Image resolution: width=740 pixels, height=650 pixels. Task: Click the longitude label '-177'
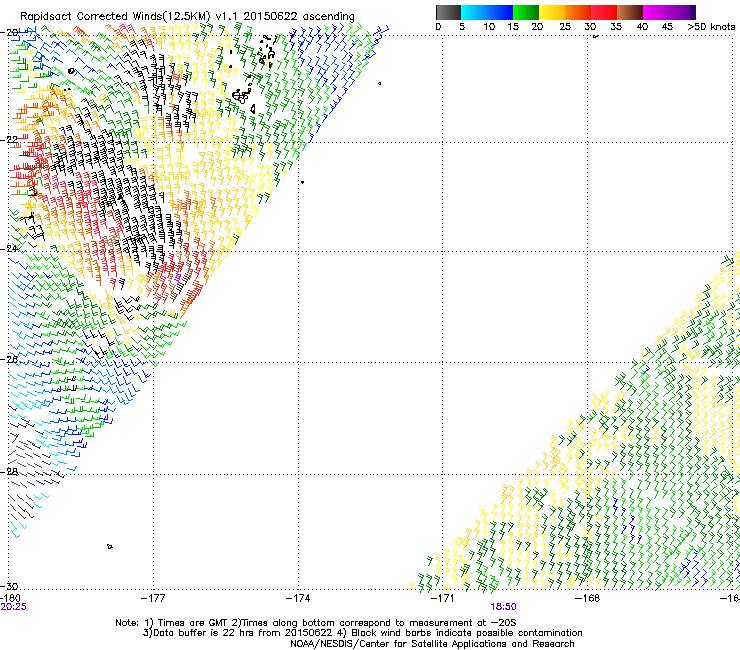click(153, 598)
